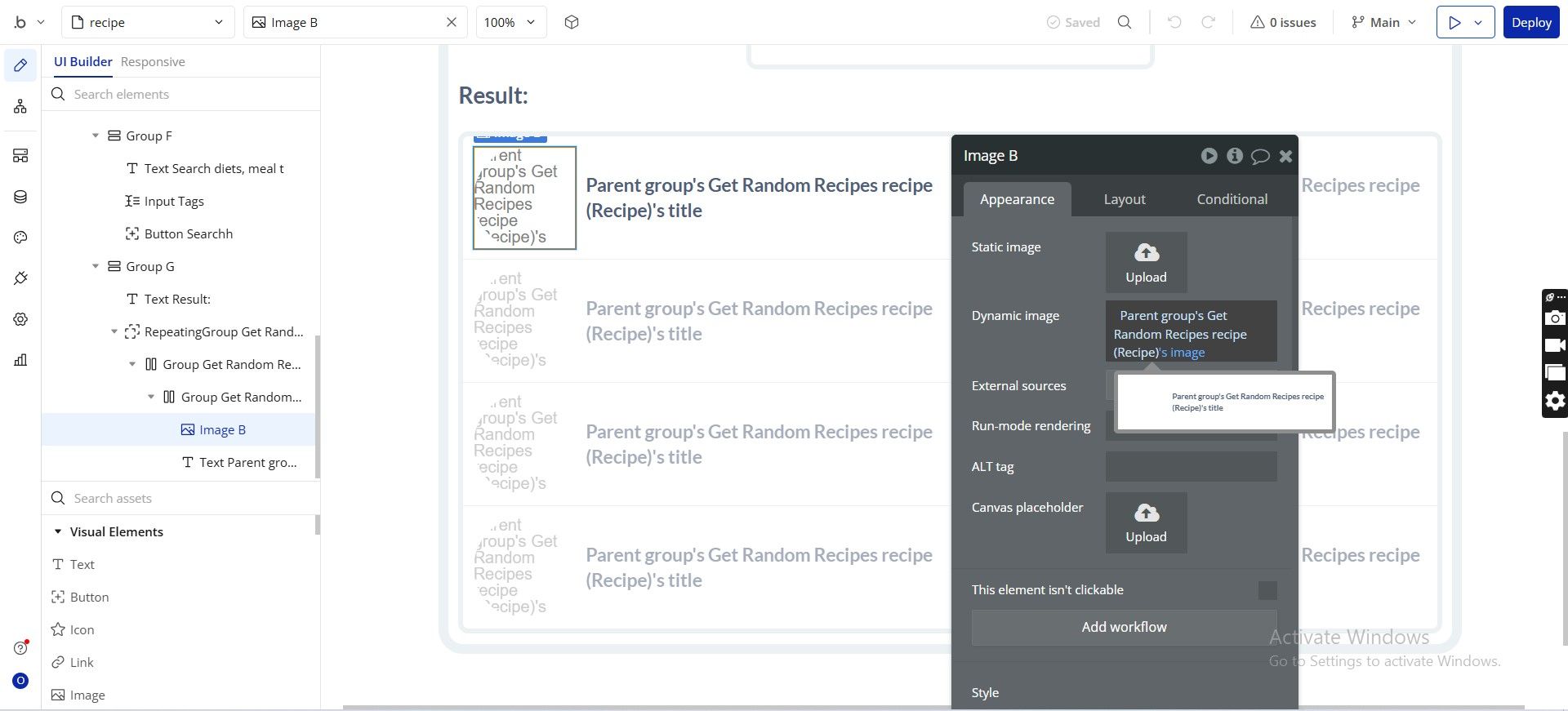Open the Plugins plug icon
Viewport: 1568px width, 711px height.
tap(20, 278)
